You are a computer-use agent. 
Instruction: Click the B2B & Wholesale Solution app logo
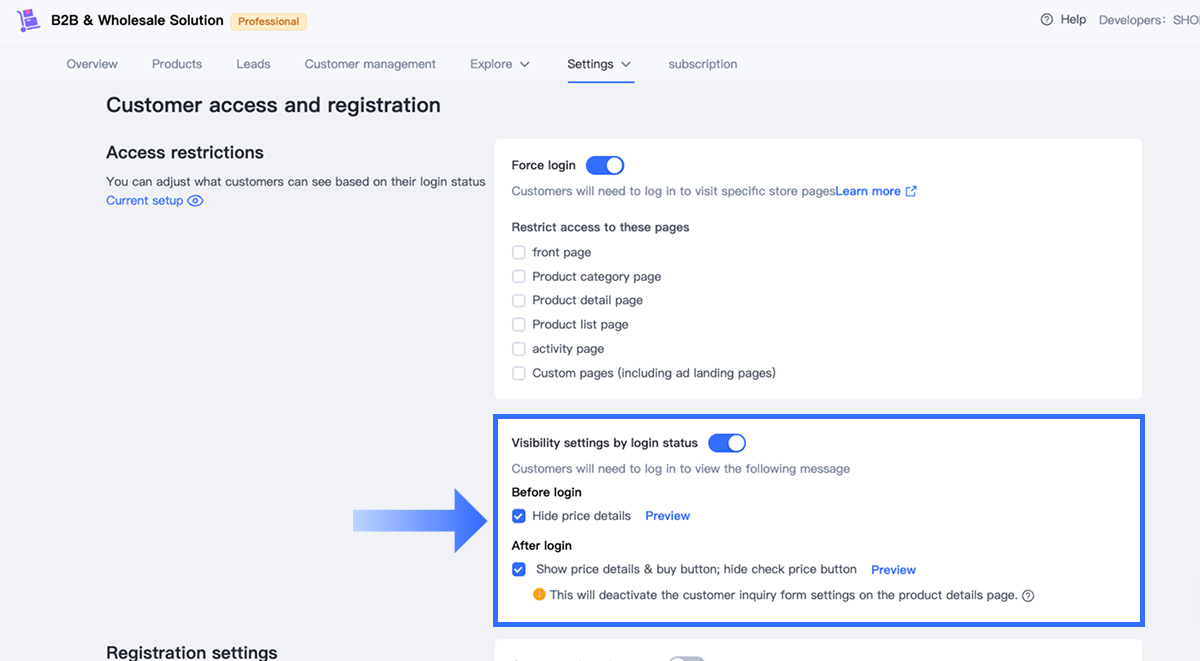(28, 20)
